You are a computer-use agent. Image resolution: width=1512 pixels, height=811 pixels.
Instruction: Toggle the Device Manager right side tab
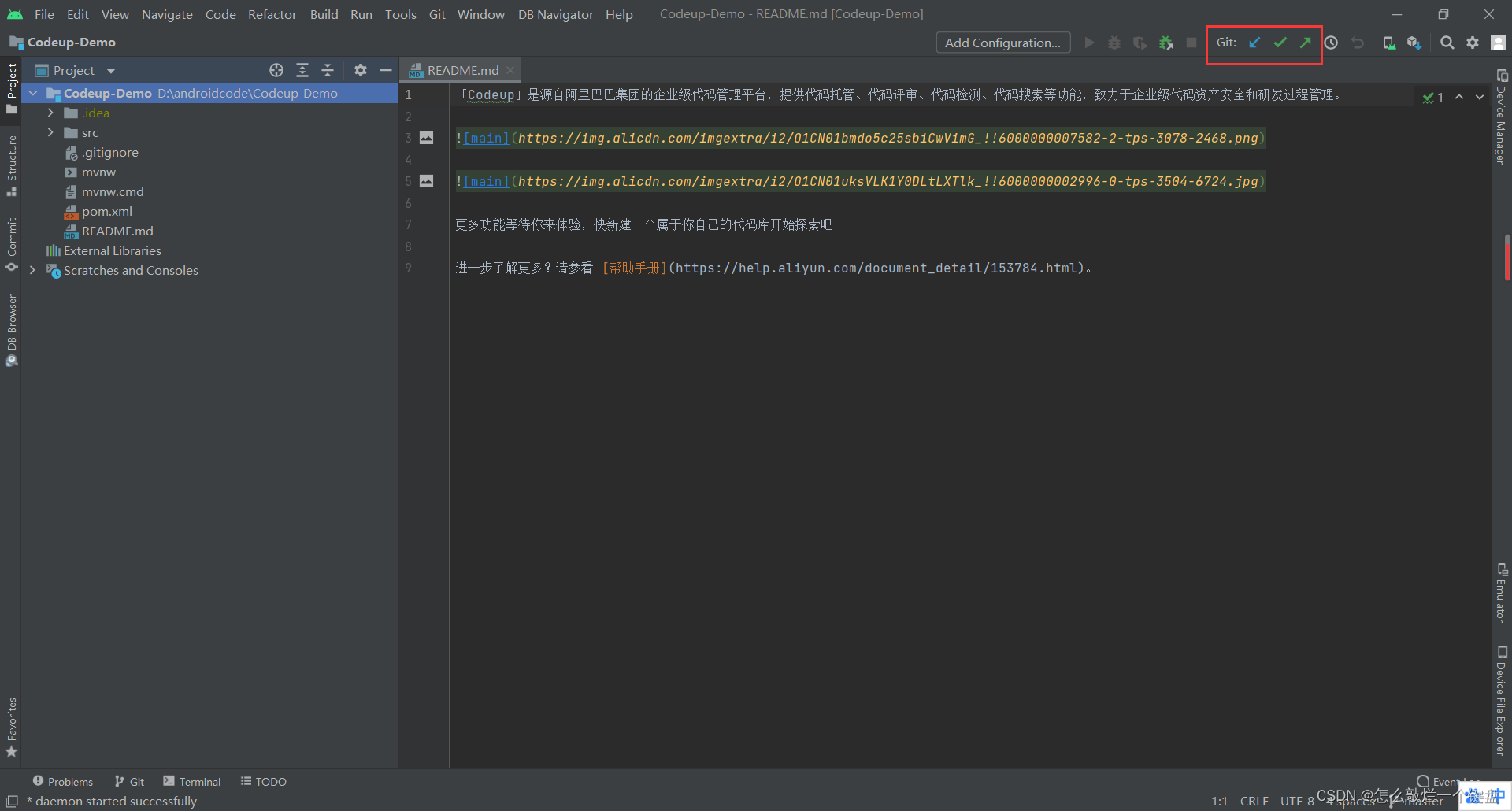(x=1502, y=117)
